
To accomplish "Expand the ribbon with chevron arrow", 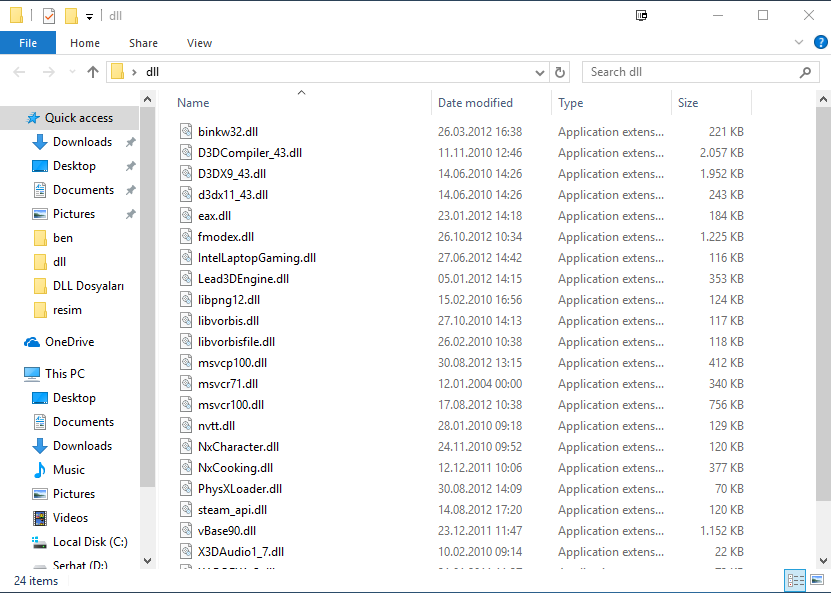I will pyautogui.click(x=798, y=43).
